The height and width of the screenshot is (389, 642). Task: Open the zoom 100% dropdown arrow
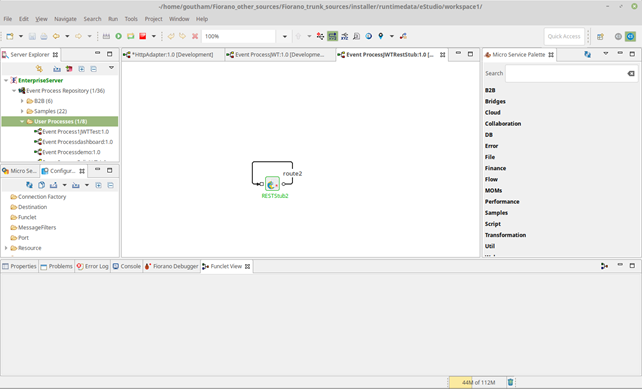(x=285, y=36)
